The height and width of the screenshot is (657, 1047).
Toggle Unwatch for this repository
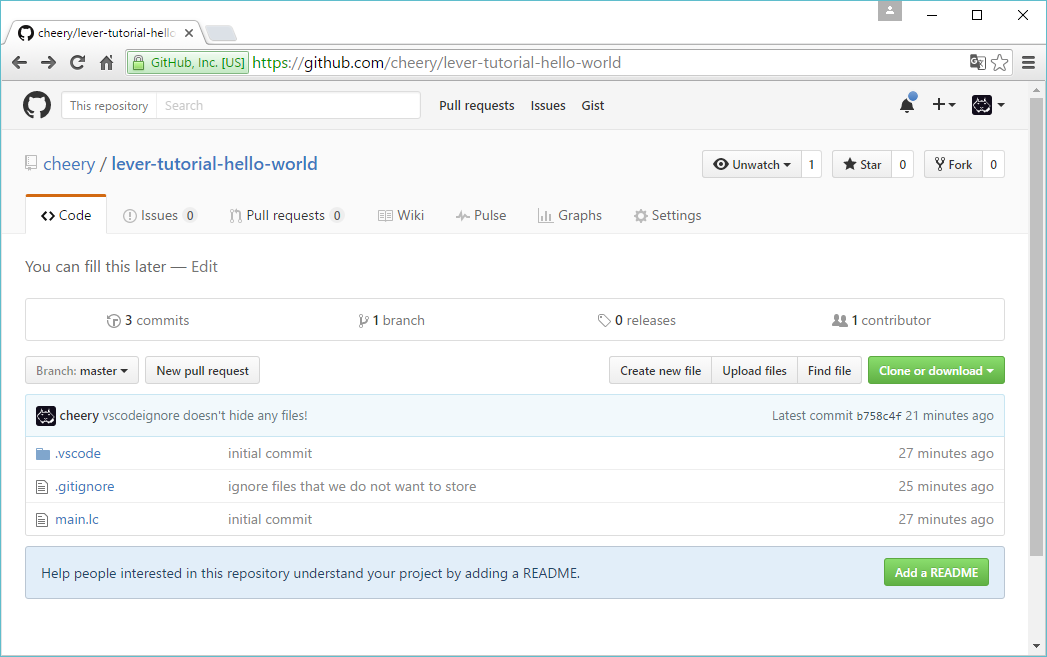(x=752, y=165)
